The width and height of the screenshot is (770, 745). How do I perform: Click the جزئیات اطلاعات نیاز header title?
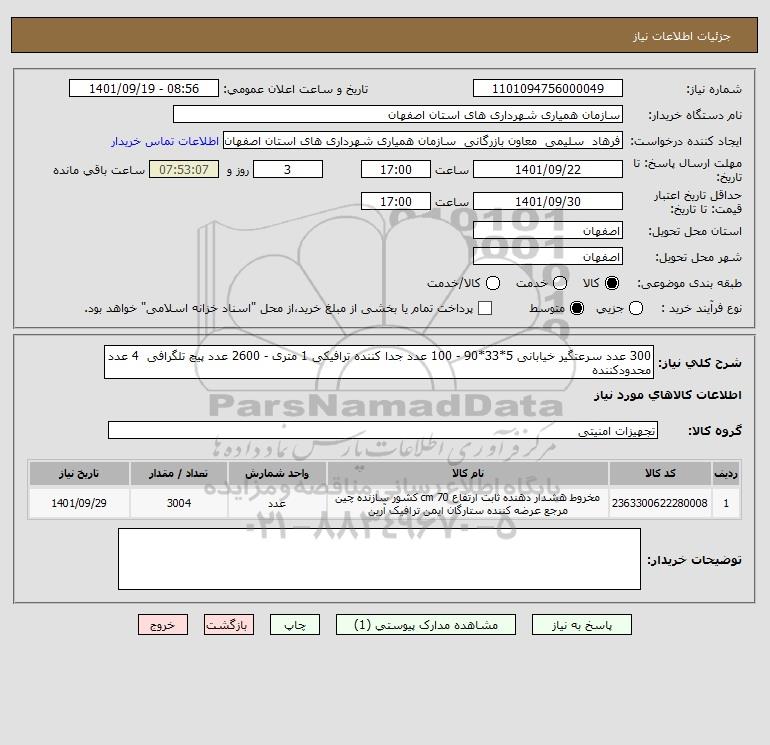682,36
